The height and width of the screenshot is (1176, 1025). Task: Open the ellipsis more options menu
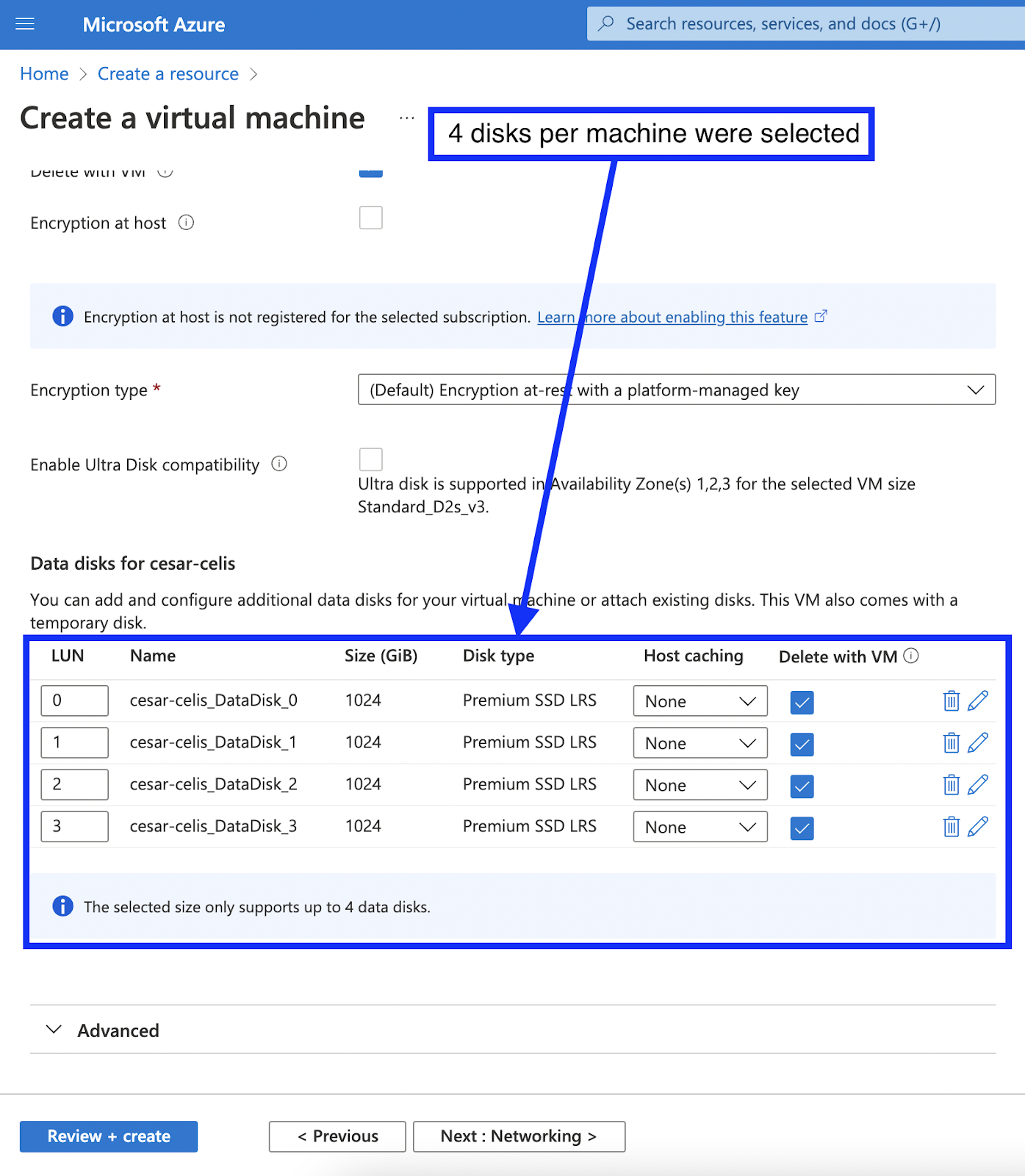pos(407,118)
